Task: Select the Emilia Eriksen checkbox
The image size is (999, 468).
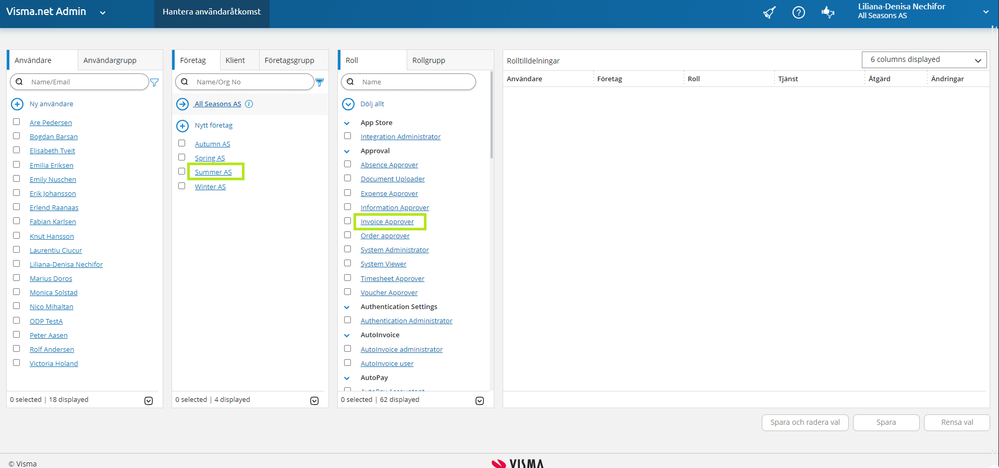Action: pyautogui.click(x=17, y=164)
